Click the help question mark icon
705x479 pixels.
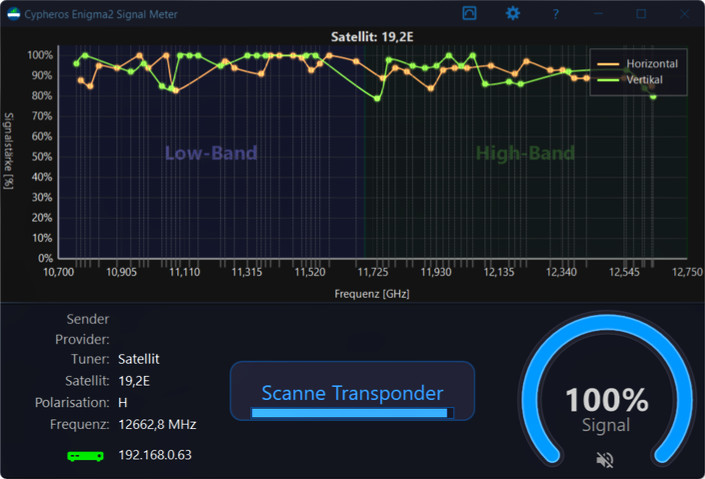[x=556, y=14]
